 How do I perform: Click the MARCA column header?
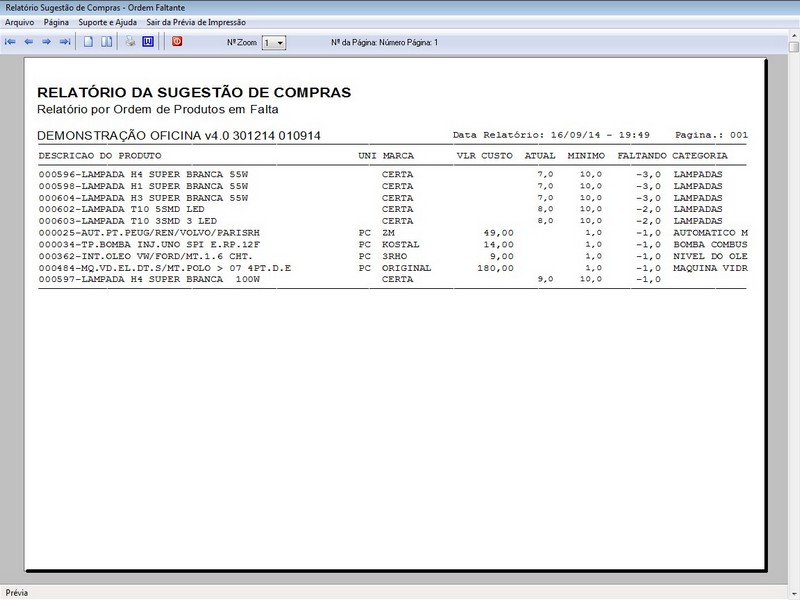click(398, 156)
